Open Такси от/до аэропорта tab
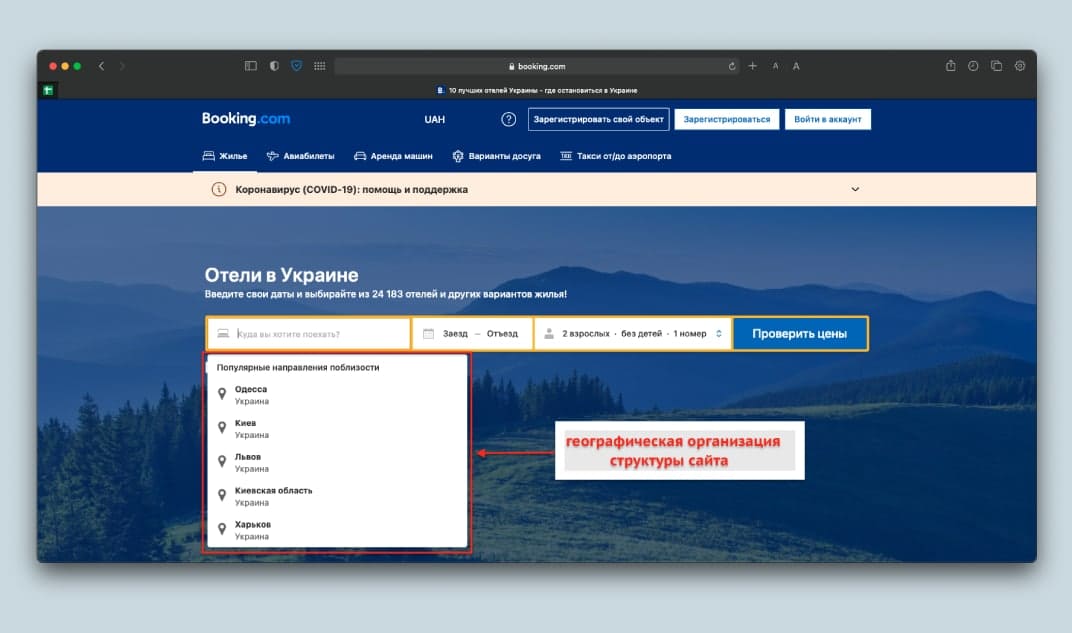Screen dimensions: 1072x633 pyautogui.click(x=615, y=157)
